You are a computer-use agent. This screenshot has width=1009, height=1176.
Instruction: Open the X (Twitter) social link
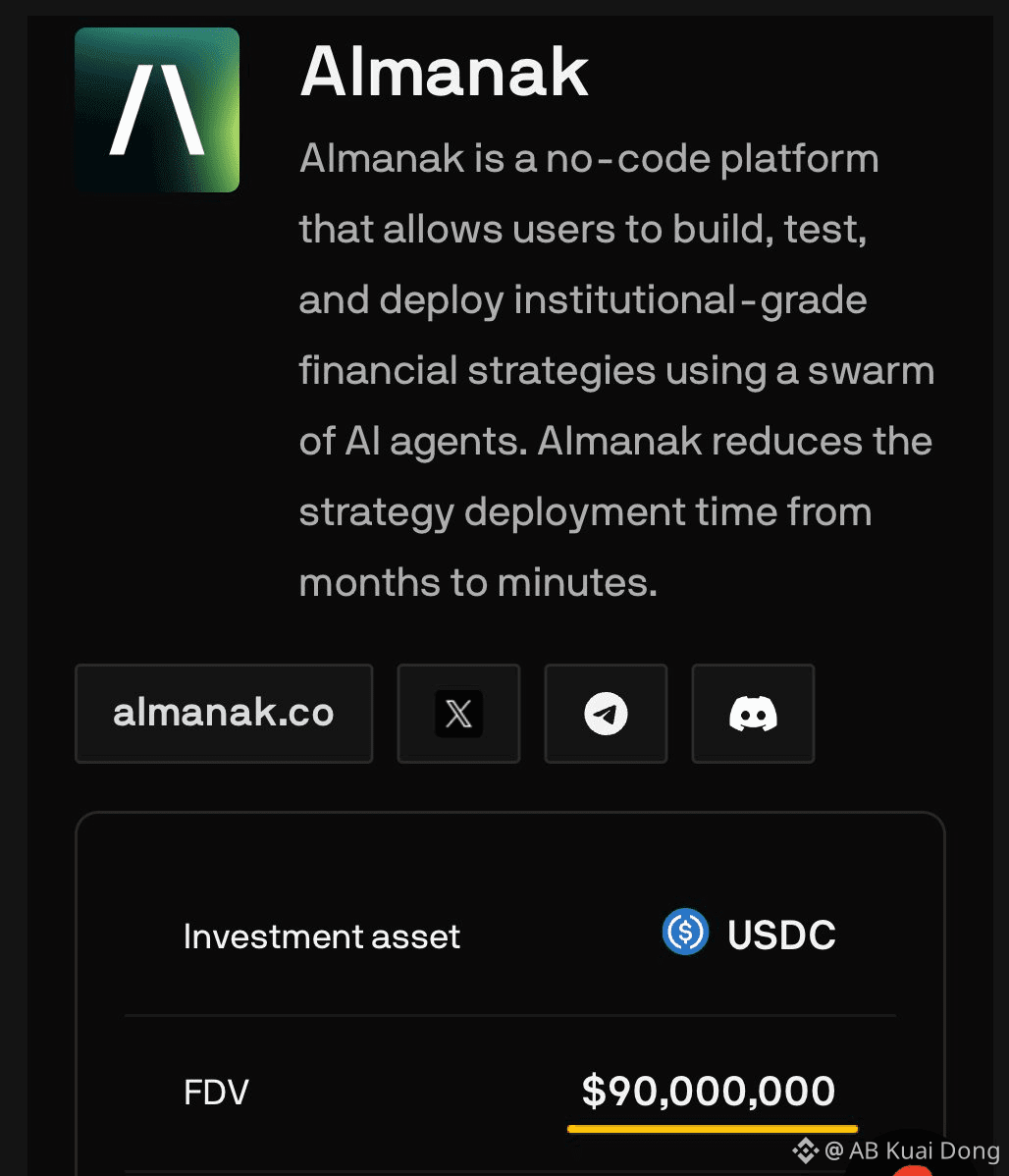coord(458,714)
